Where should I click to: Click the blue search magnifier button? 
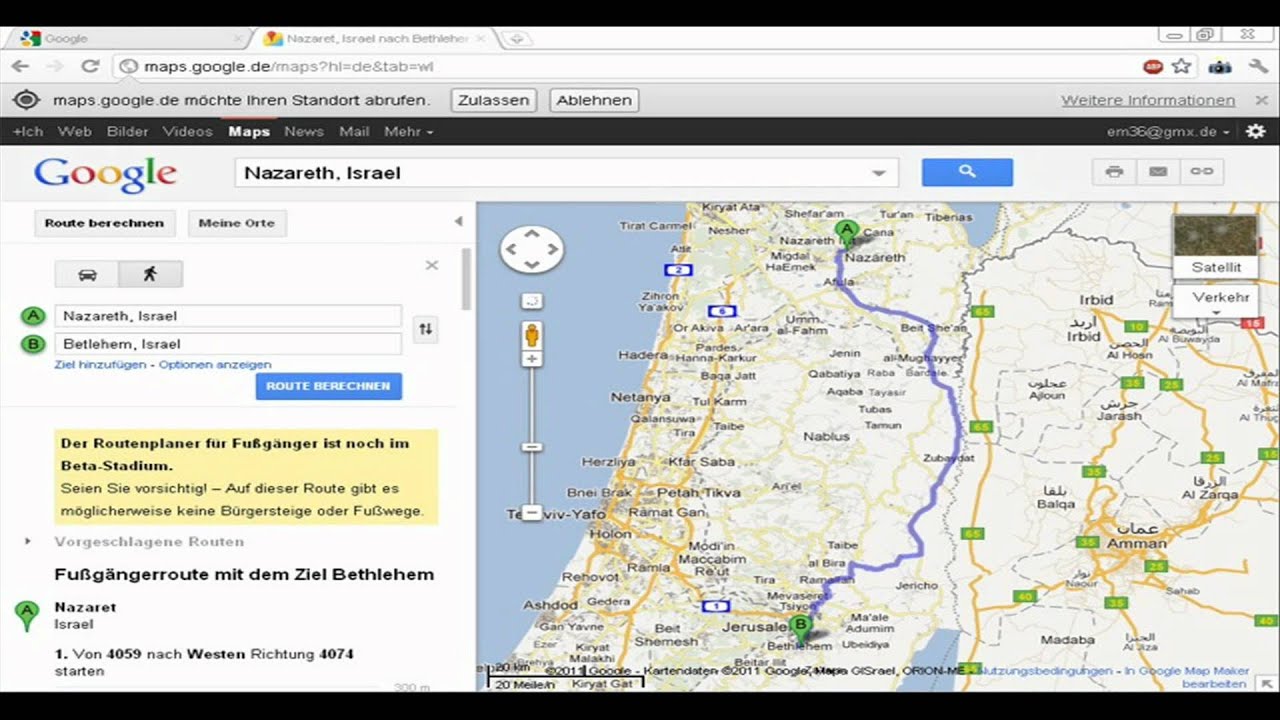pos(967,172)
